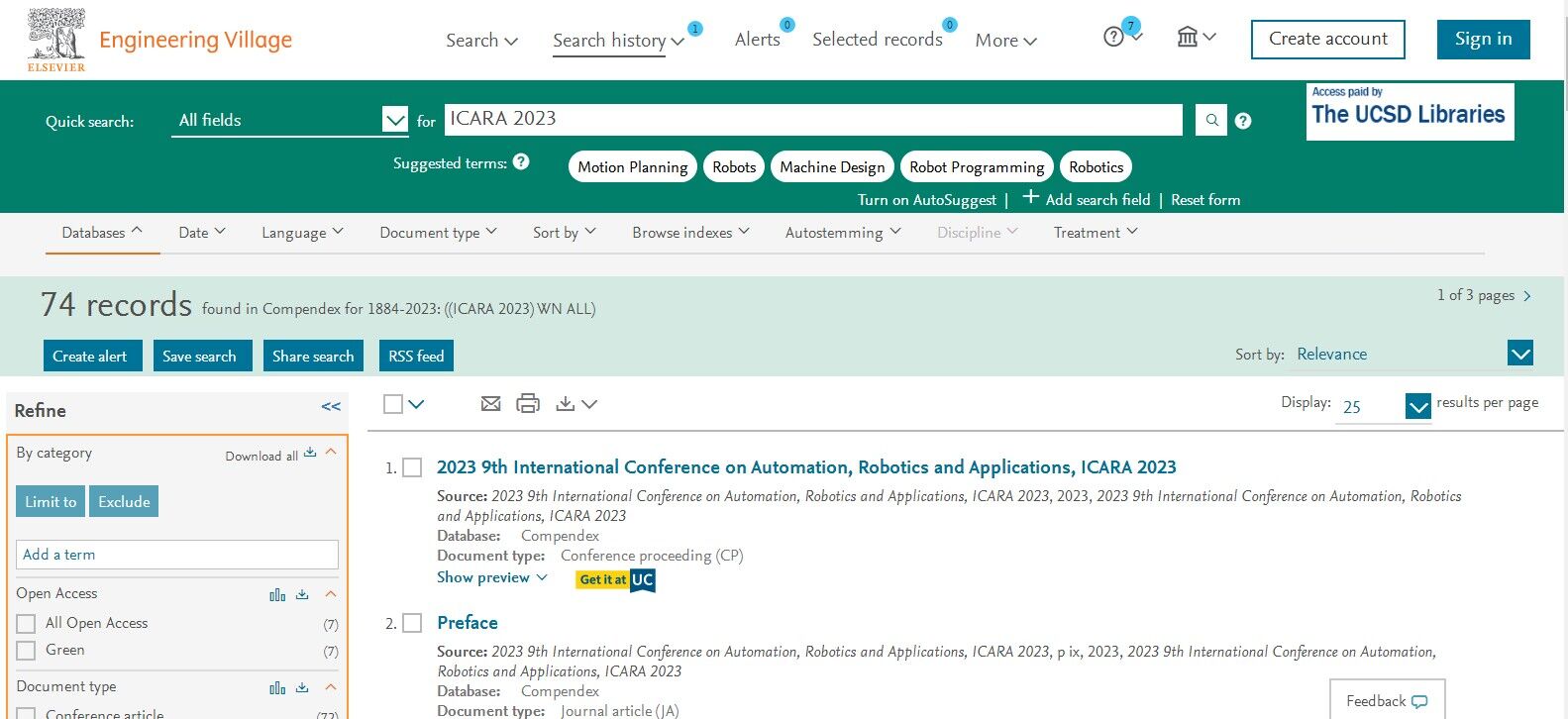Check Conference article filter checkbox
Image resolution: width=1568 pixels, height=719 pixels.
tap(27, 713)
